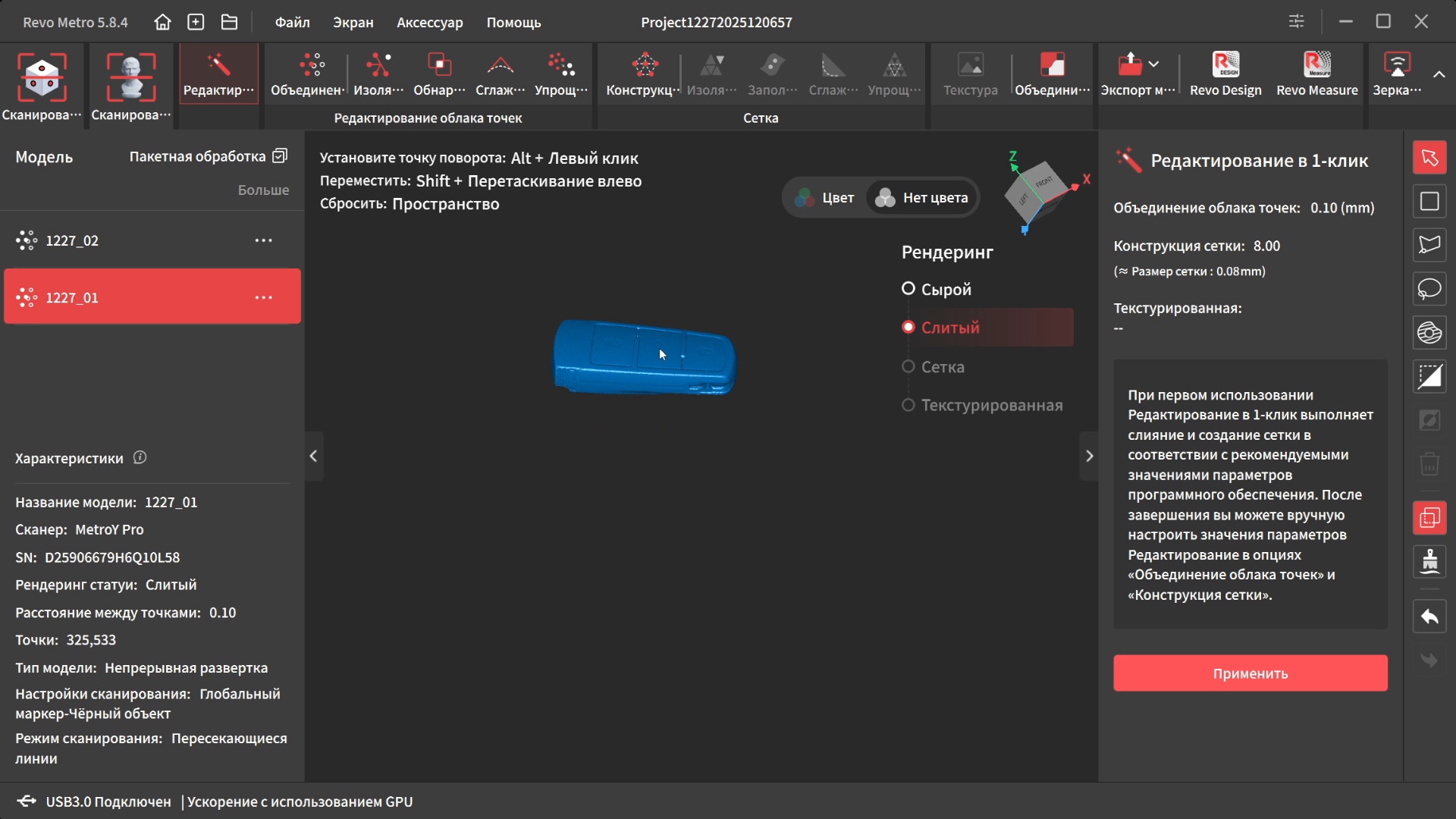Image resolution: width=1456 pixels, height=819 pixels.
Task: Click the undo arrow in right sidebar
Action: 1429,617
